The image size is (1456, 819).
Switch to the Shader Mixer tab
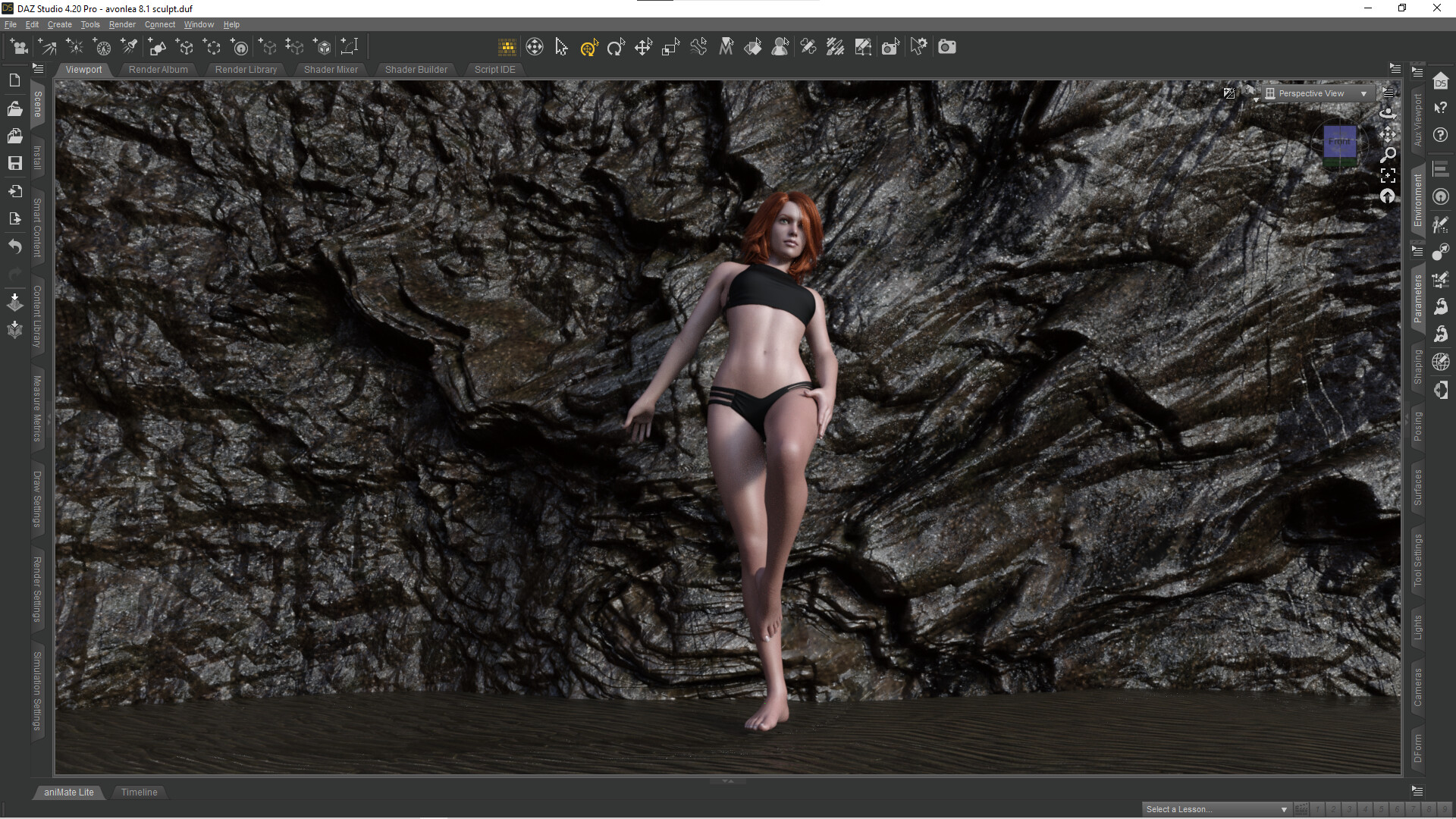331,69
